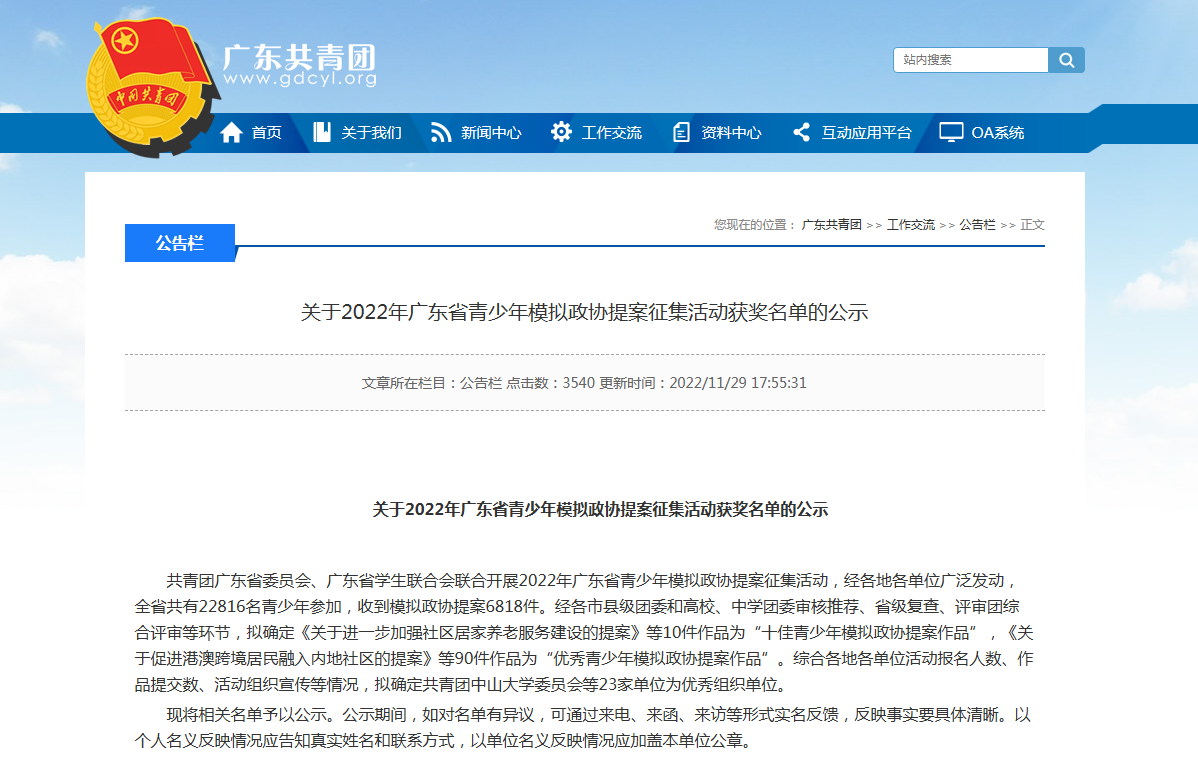Click the magnifying glass search icon
This screenshot has height=760, width=1198.
[x=1066, y=60]
